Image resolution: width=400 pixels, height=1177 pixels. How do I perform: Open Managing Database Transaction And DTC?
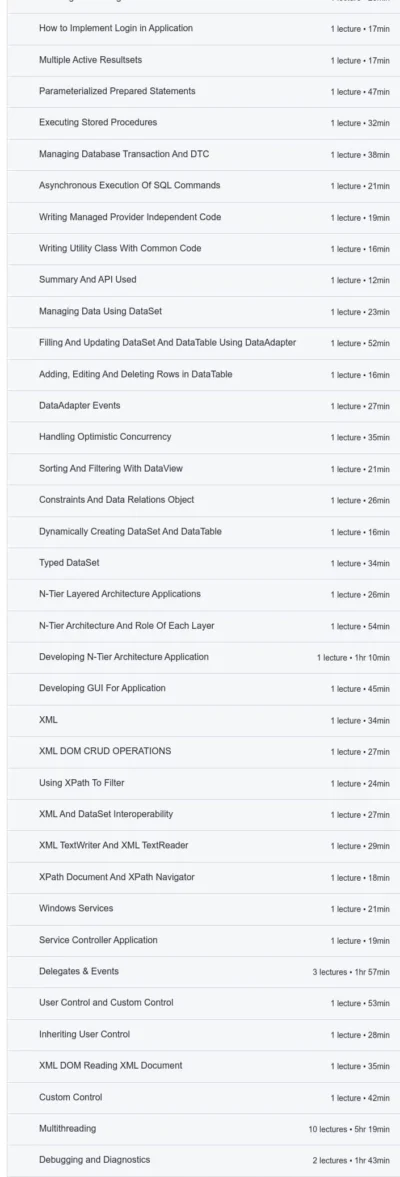203,154
